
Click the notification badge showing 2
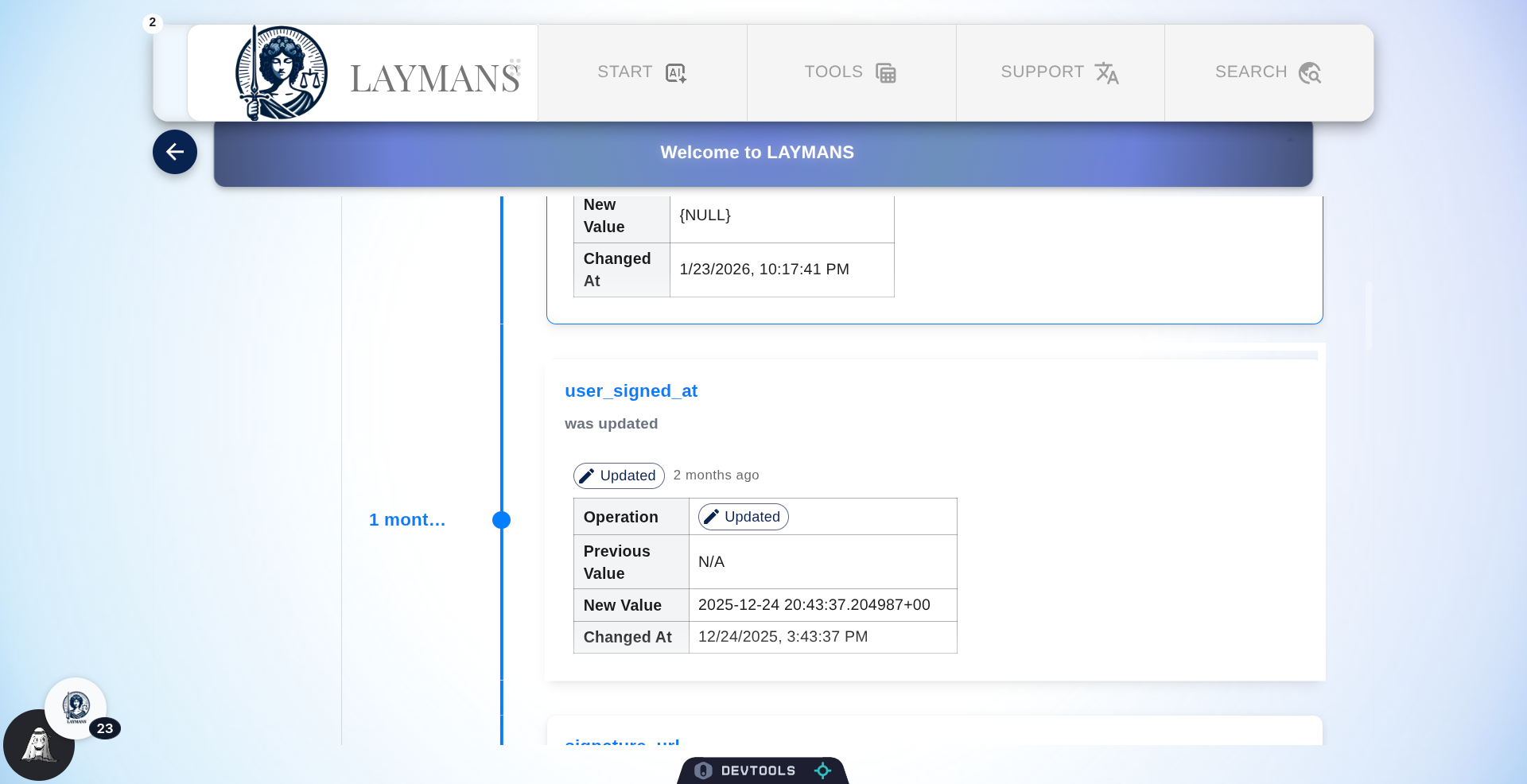(153, 22)
